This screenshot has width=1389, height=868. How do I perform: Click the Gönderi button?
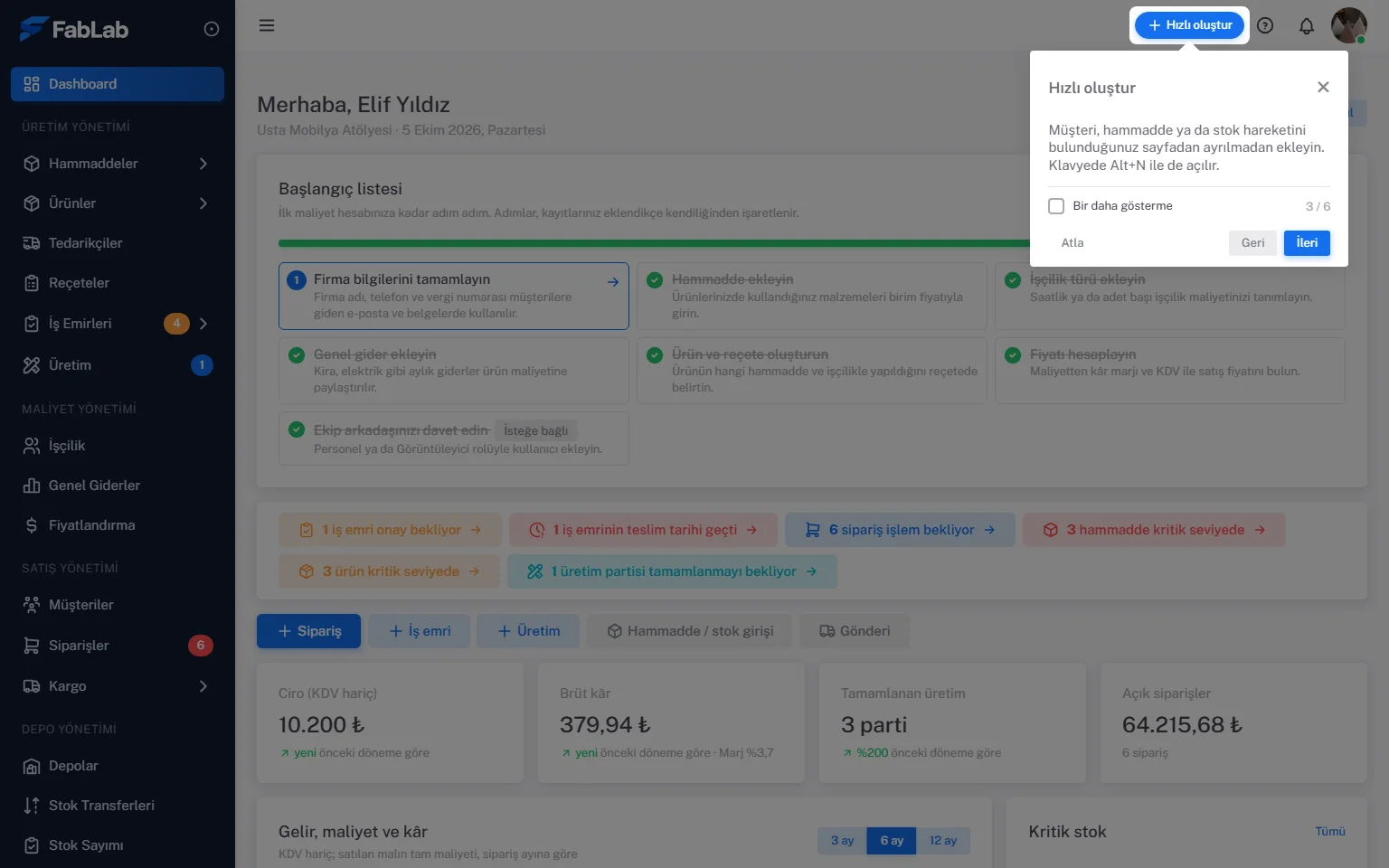click(x=855, y=631)
